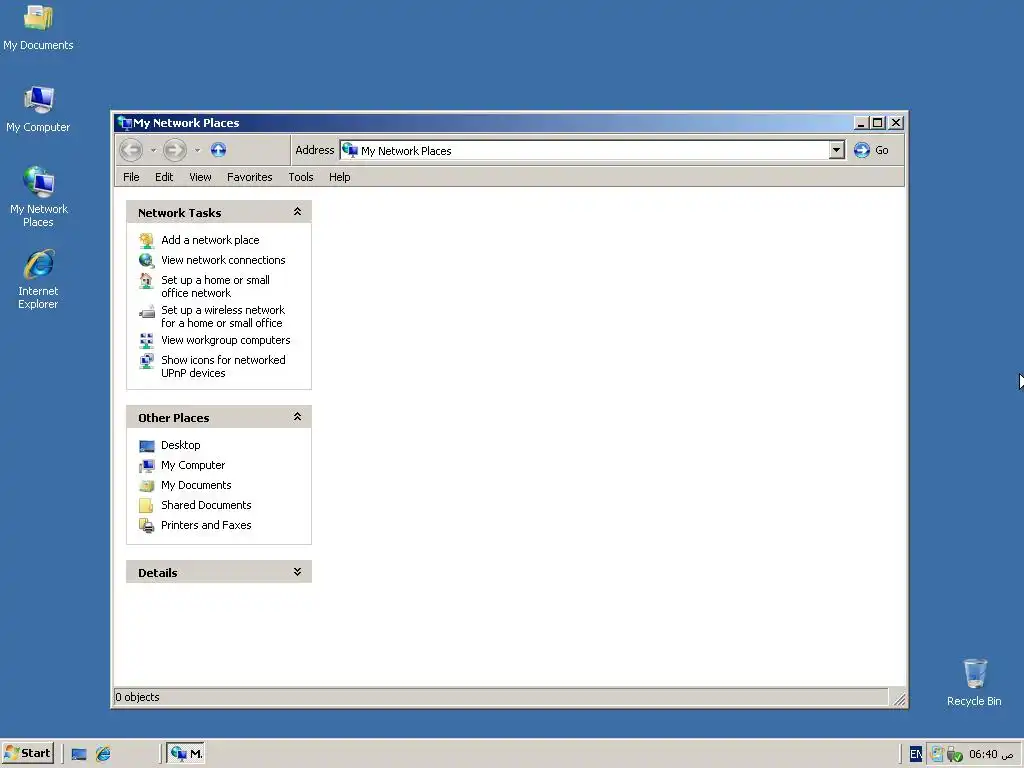Click the Up one level folder icon
The height and width of the screenshot is (768, 1024).
[x=219, y=150]
